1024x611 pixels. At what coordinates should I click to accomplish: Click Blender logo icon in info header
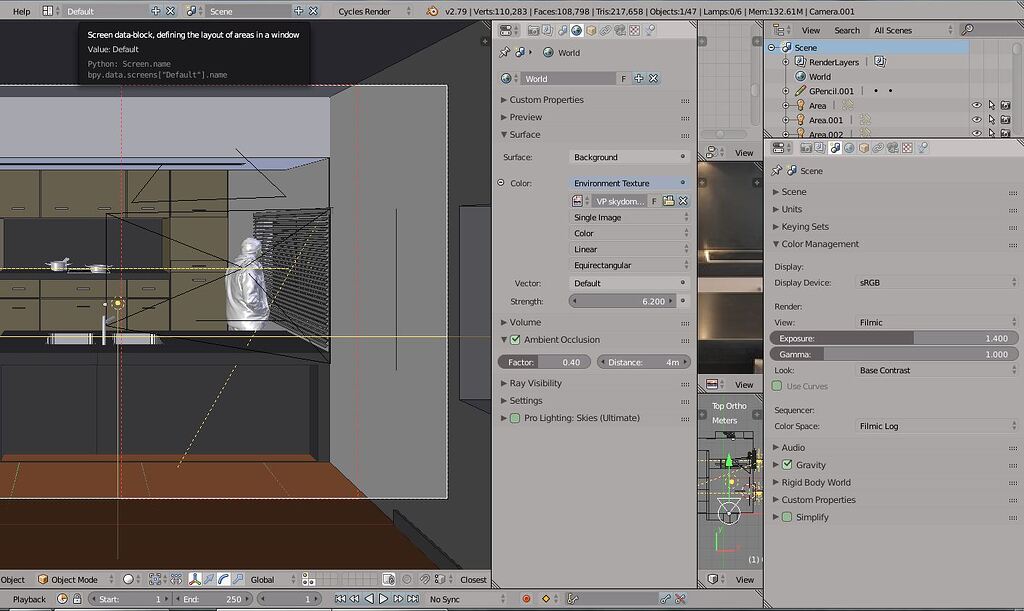(x=432, y=11)
